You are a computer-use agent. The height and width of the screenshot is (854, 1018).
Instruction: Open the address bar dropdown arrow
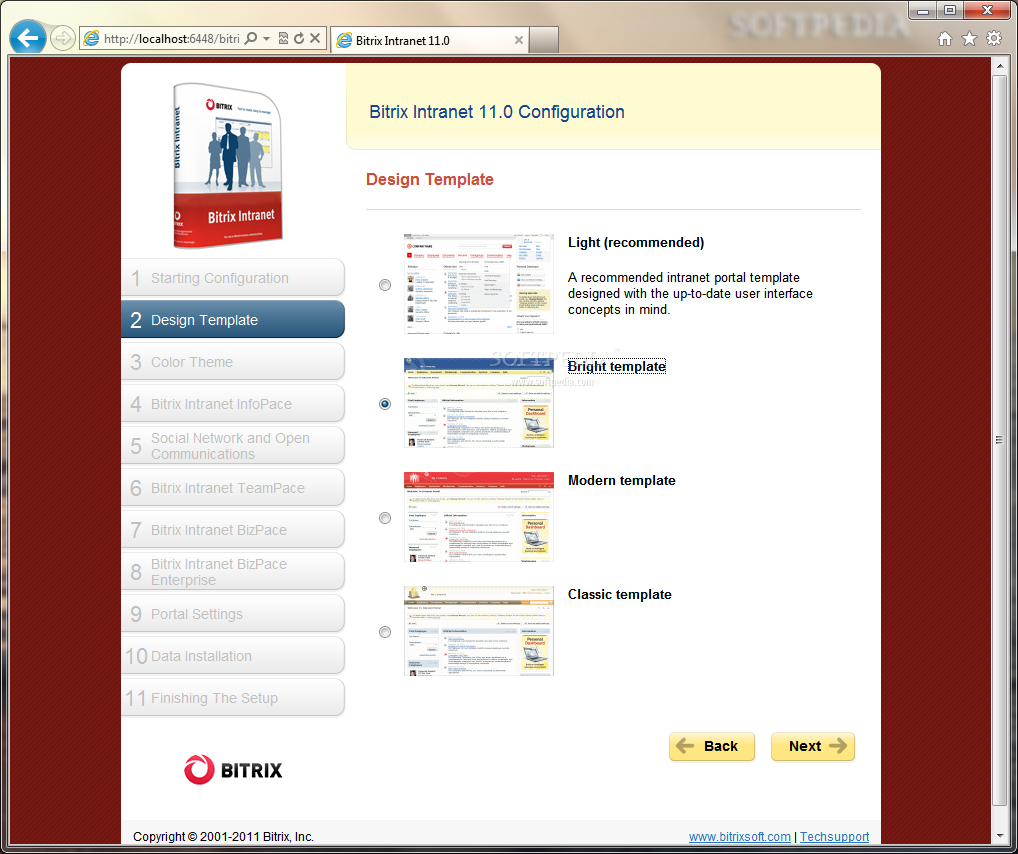pos(266,39)
